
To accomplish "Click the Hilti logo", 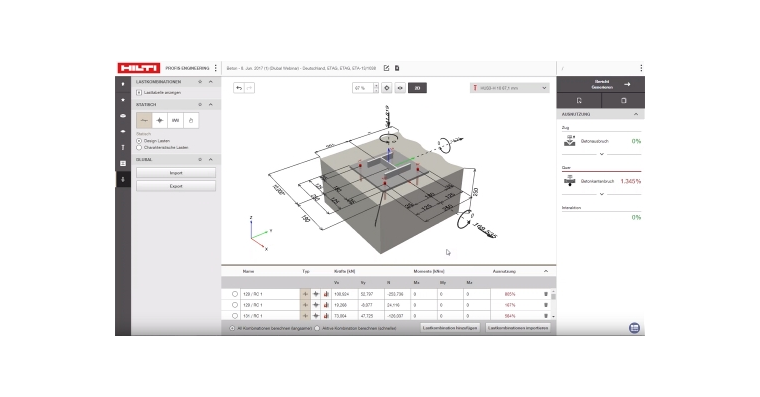I will tap(139, 68).
